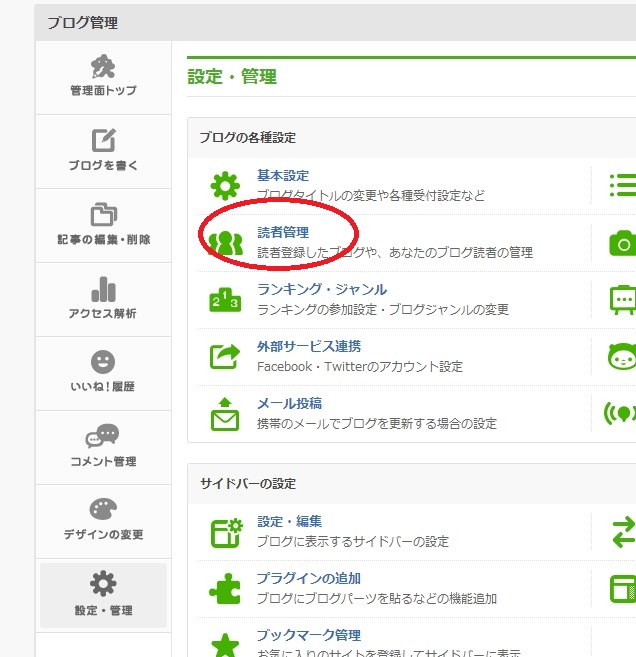
Task: Open コメント管理 from the left menu
Action: point(103,447)
